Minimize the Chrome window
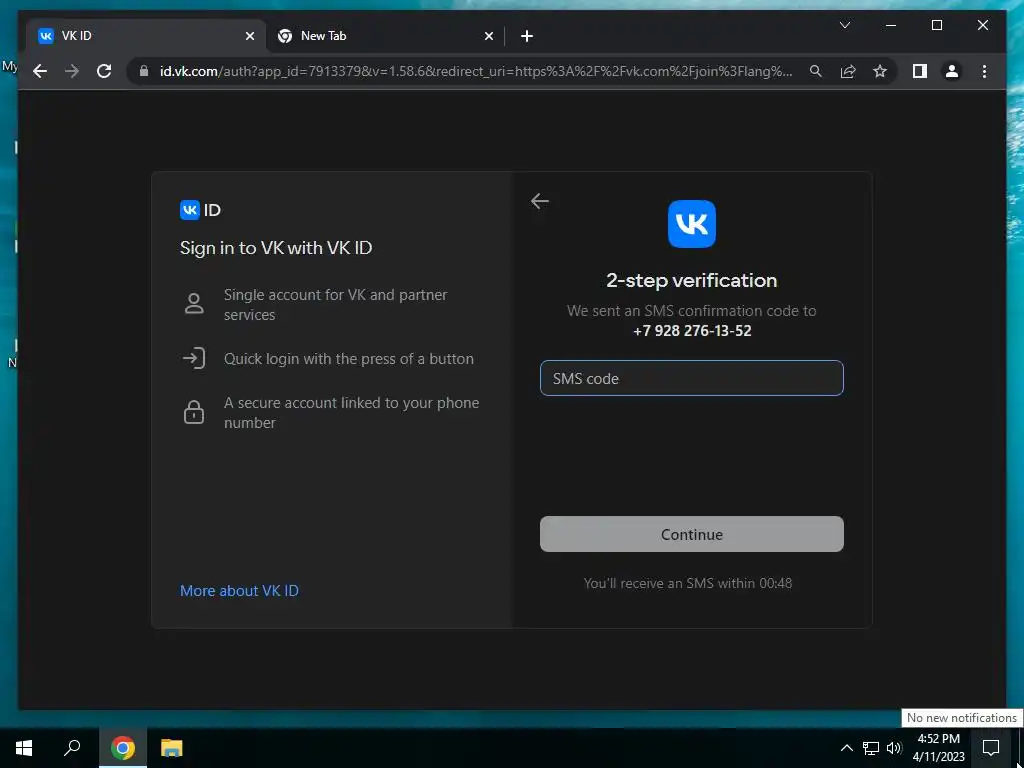 point(891,25)
